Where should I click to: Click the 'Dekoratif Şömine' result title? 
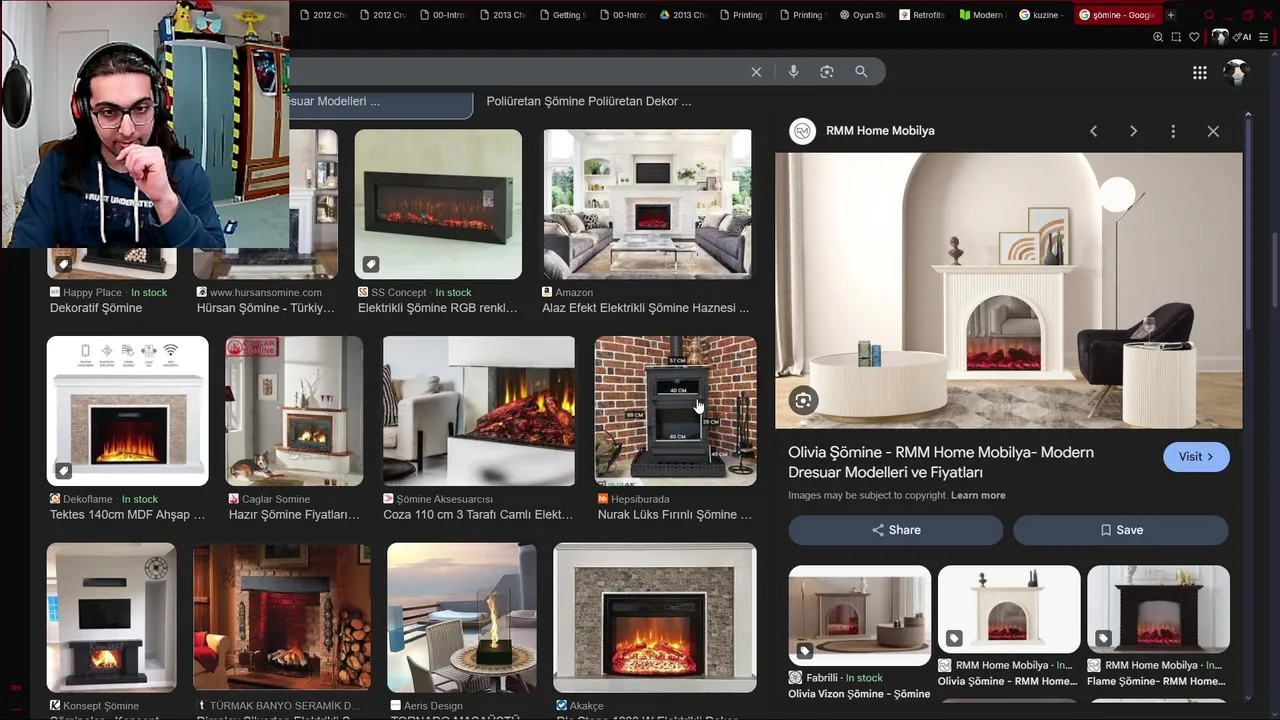click(x=96, y=308)
